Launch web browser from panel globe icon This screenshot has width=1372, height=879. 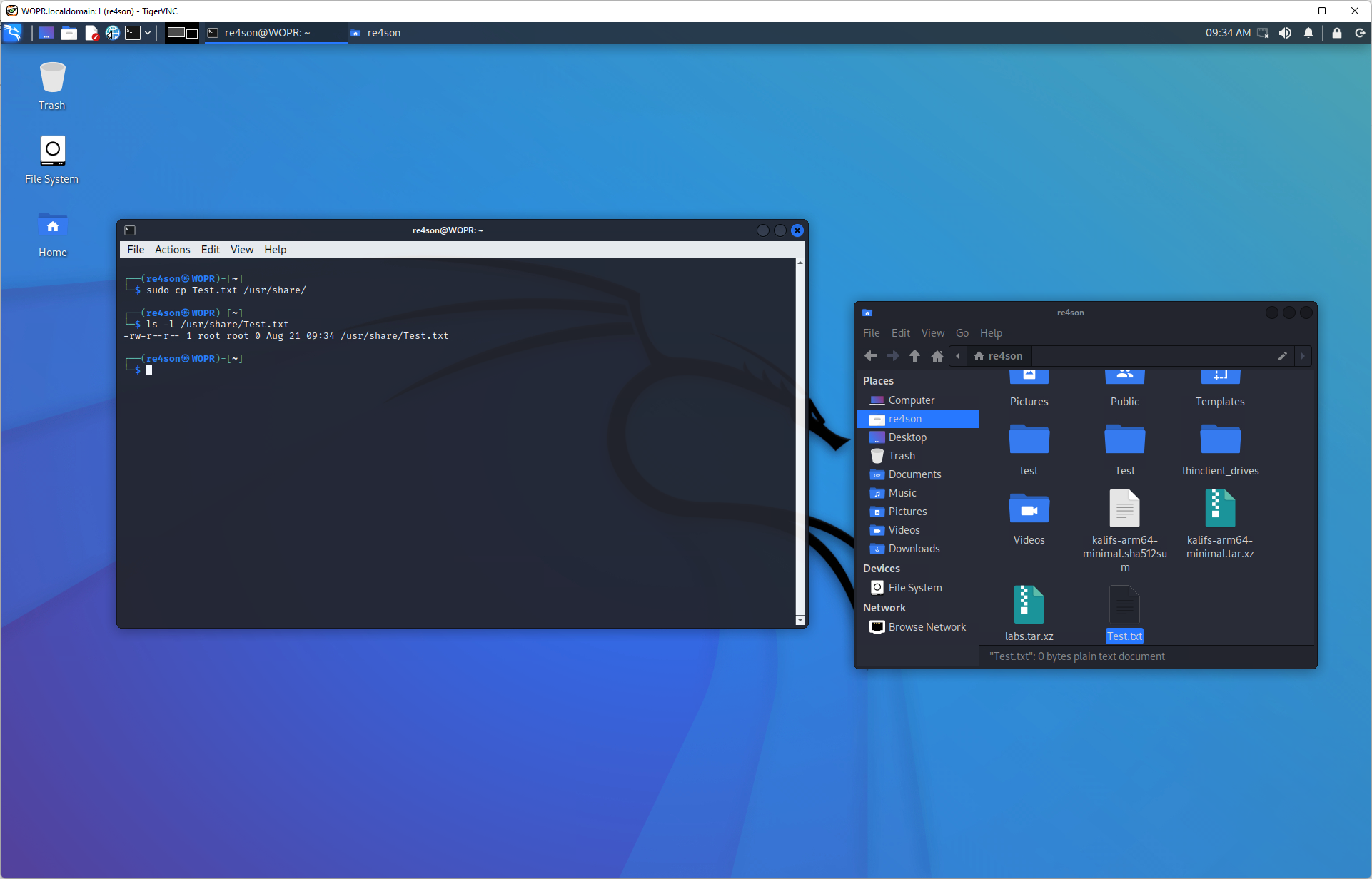click(112, 33)
